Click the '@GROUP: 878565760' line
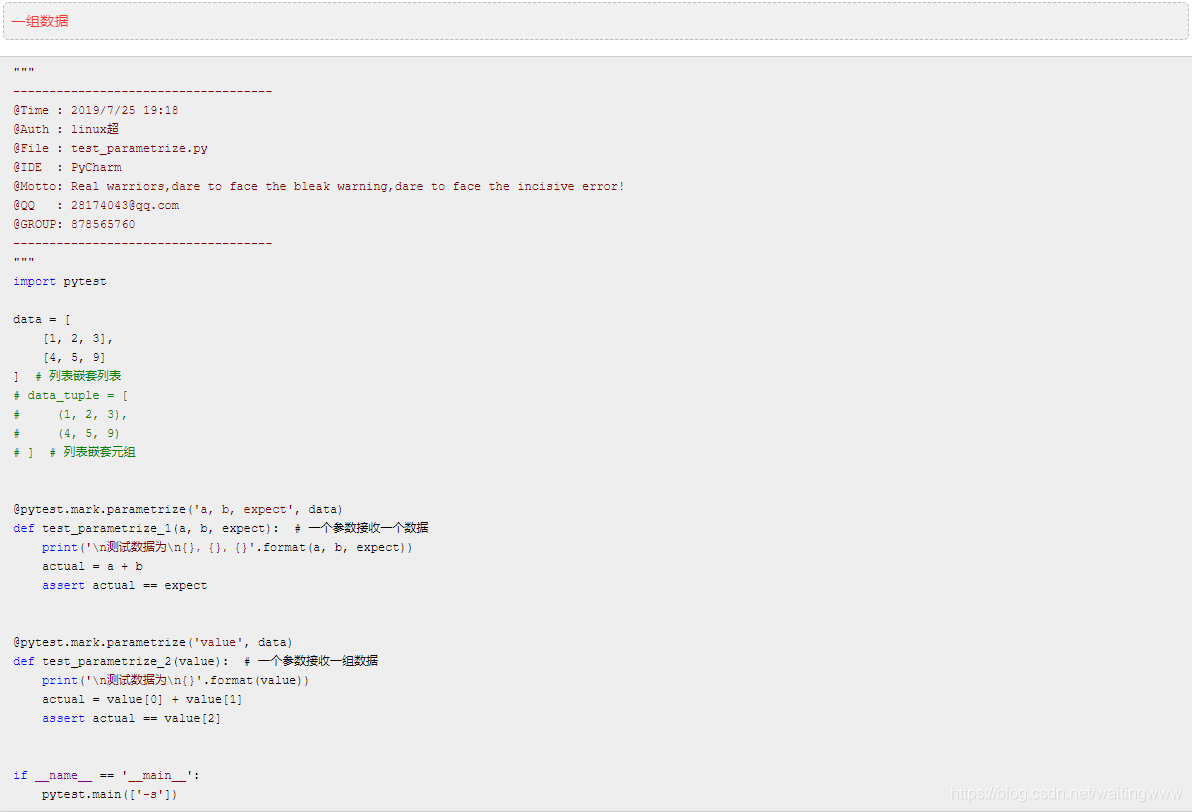The height and width of the screenshot is (812, 1192). 74,224
